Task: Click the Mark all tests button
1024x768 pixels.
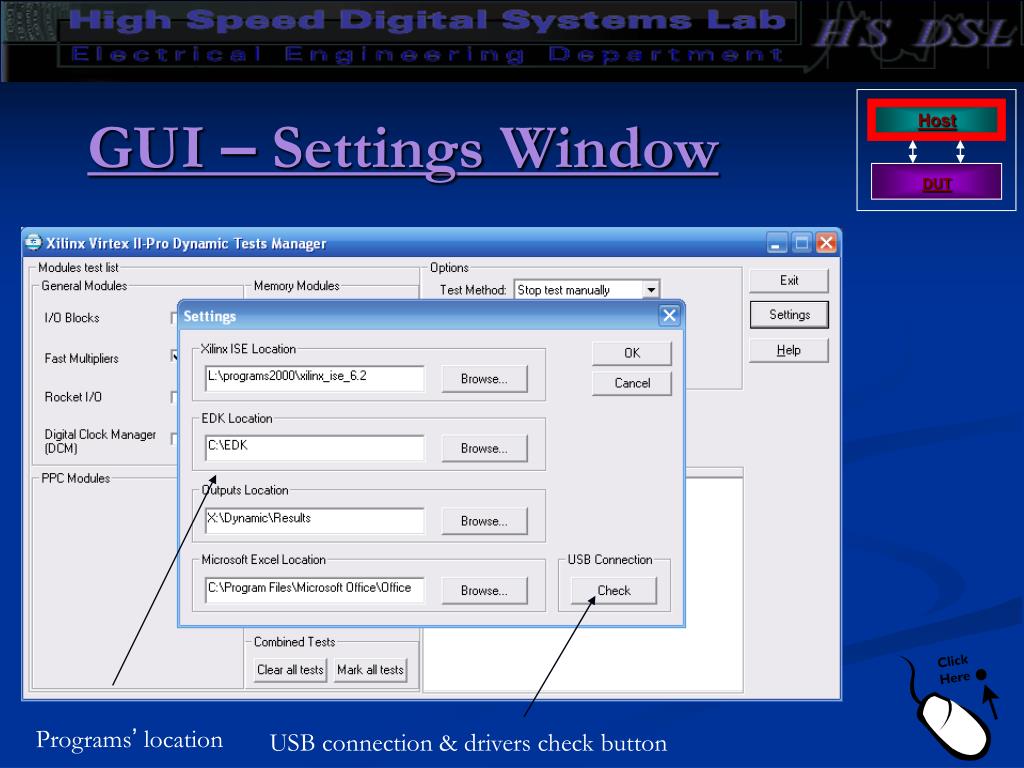Action: (x=370, y=670)
